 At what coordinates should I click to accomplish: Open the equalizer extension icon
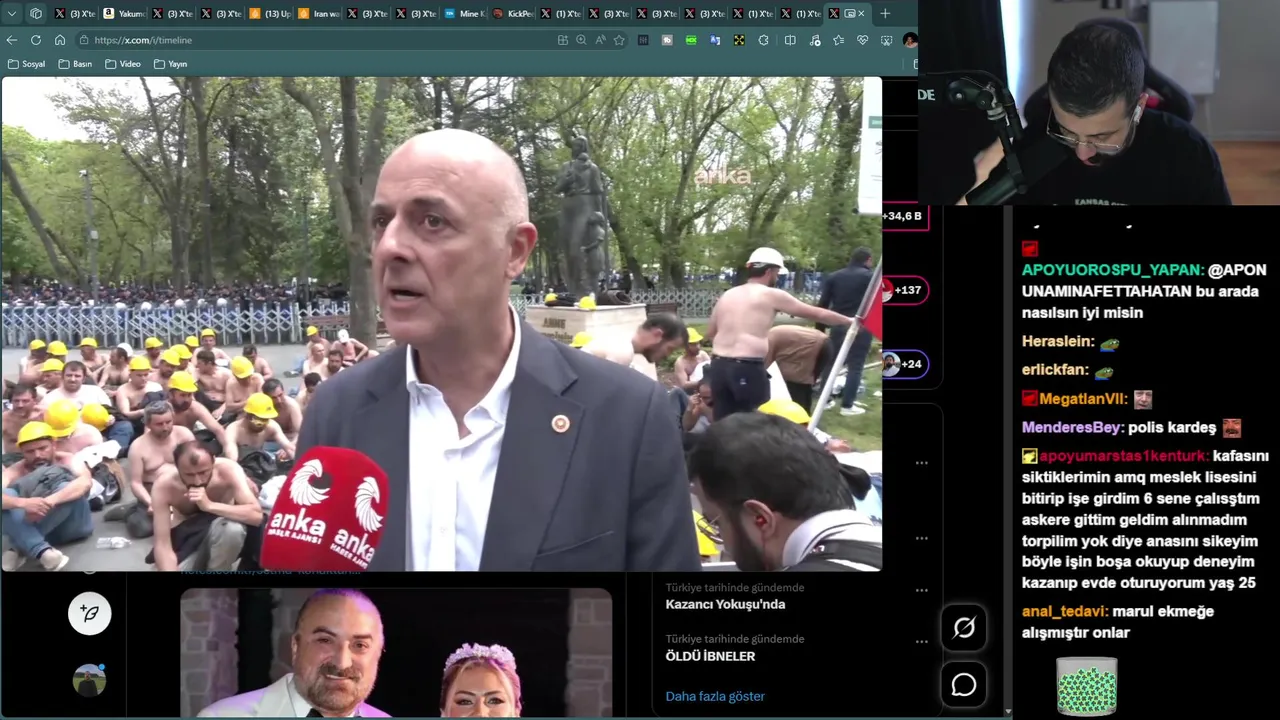[x=643, y=40]
